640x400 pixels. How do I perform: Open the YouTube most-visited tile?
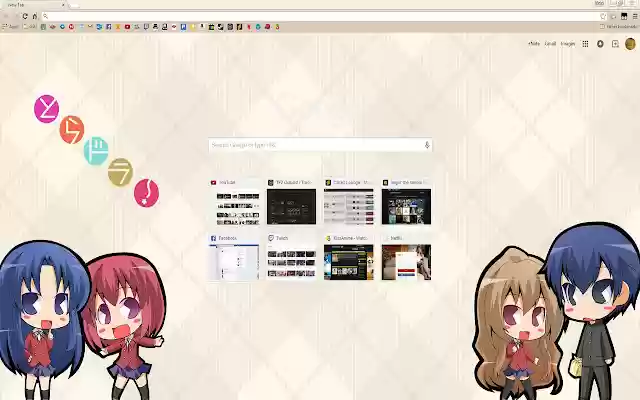(x=234, y=202)
